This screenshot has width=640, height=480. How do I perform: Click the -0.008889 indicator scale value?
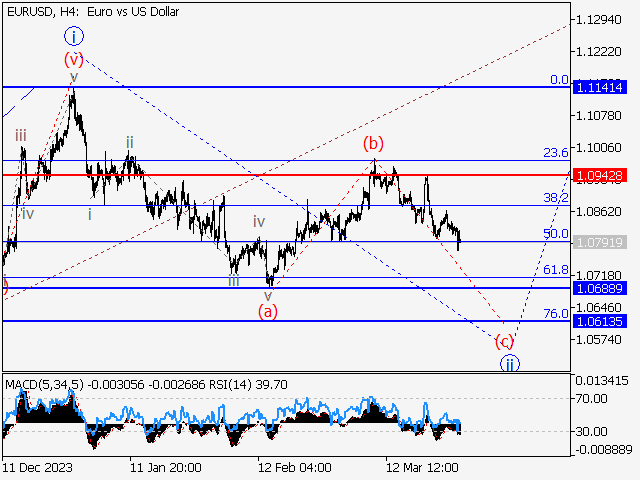[x=604, y=450]
